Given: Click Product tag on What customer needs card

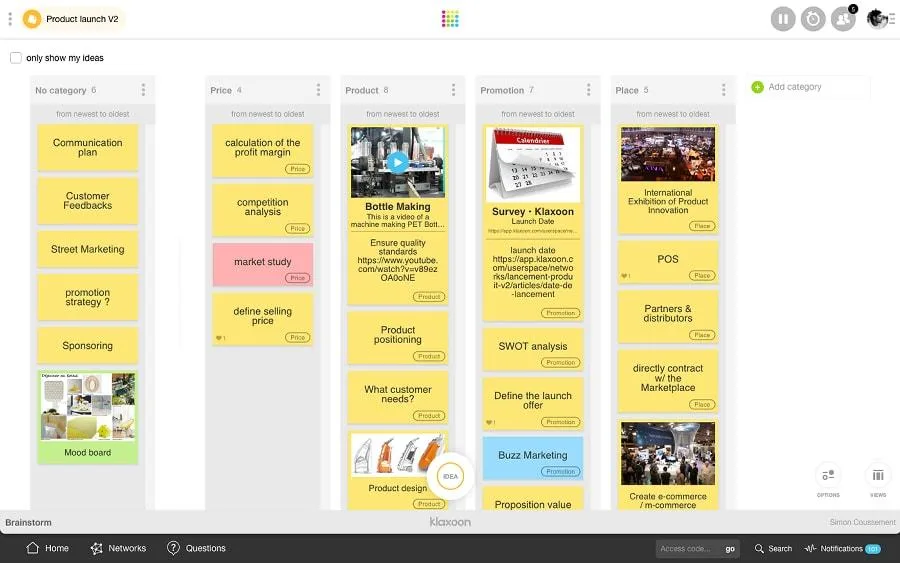Looking at the screenshot, I should click(x=429, y=416).
